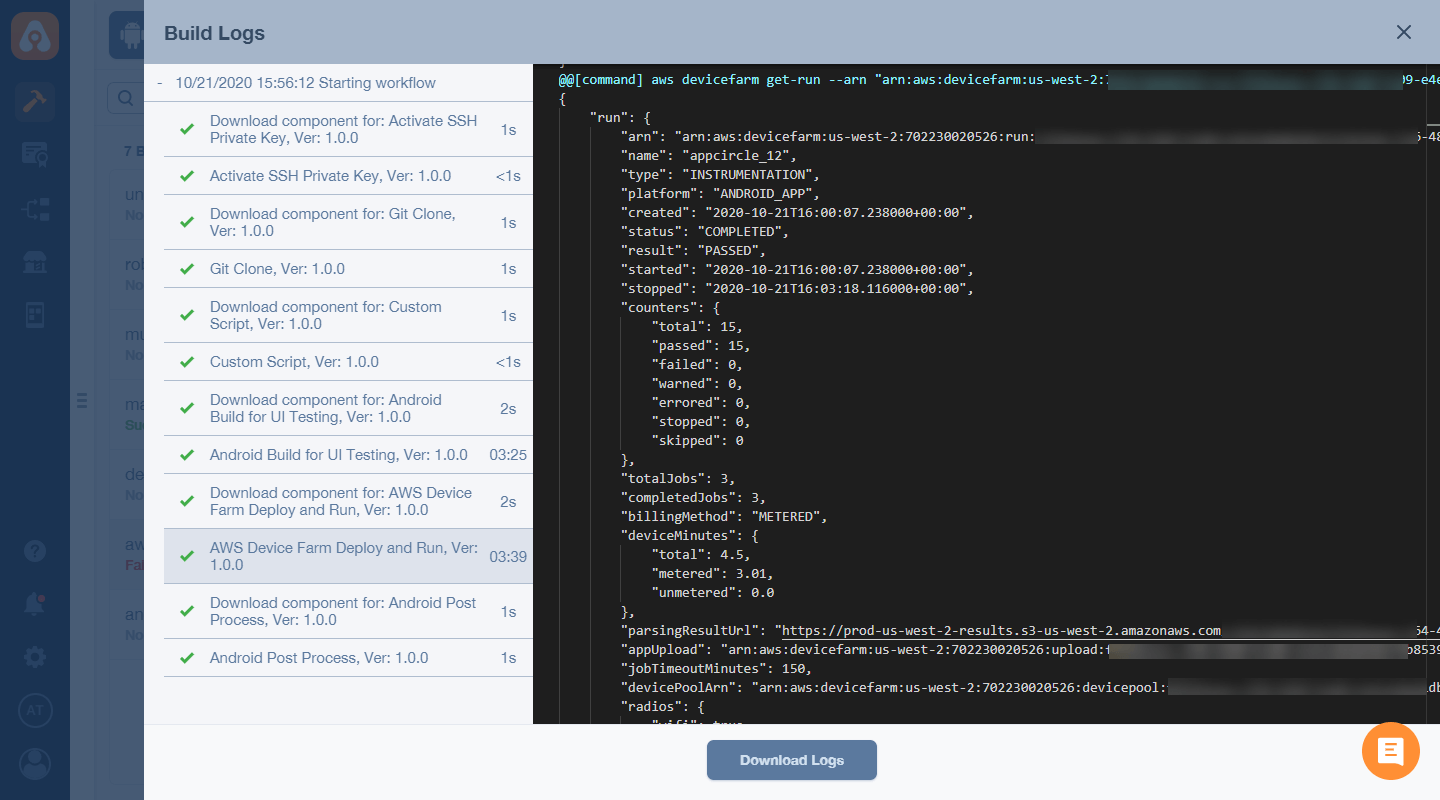Click green checkmark beside Android Build for UI Testing

[186, 455]
